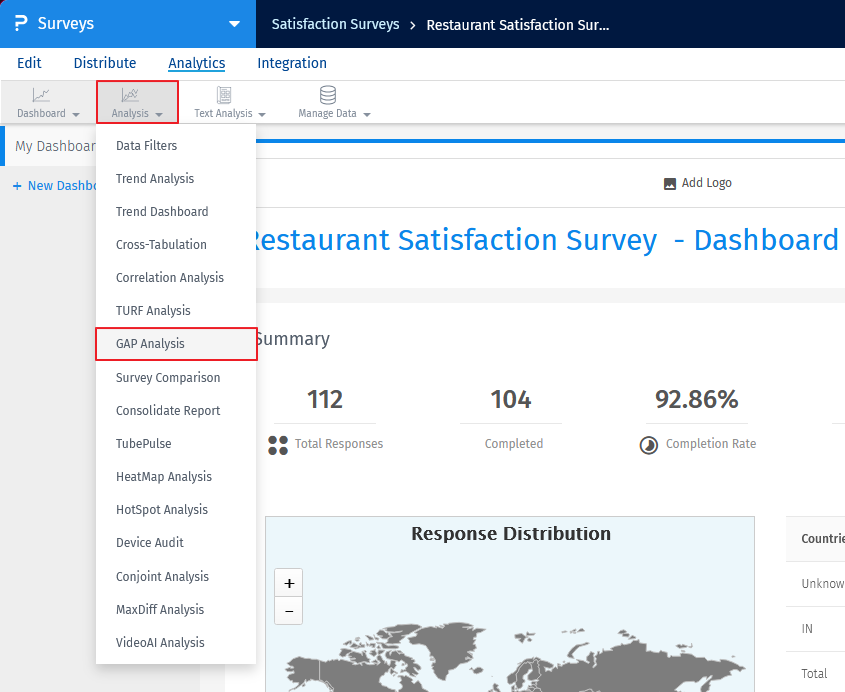Open the Manage Data dropdown arrow
Viewport: 845px width, 692px height.
click(367, 115)
